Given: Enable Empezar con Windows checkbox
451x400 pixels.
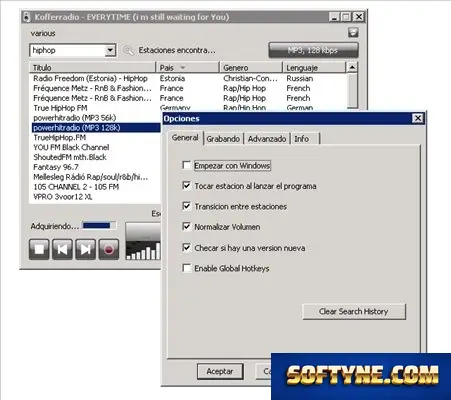Looking at the screenshot, I should [x=187, y=165].
